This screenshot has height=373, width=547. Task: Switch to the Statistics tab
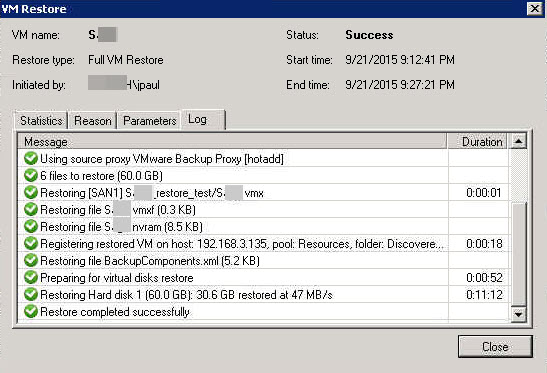pos(41,121)
